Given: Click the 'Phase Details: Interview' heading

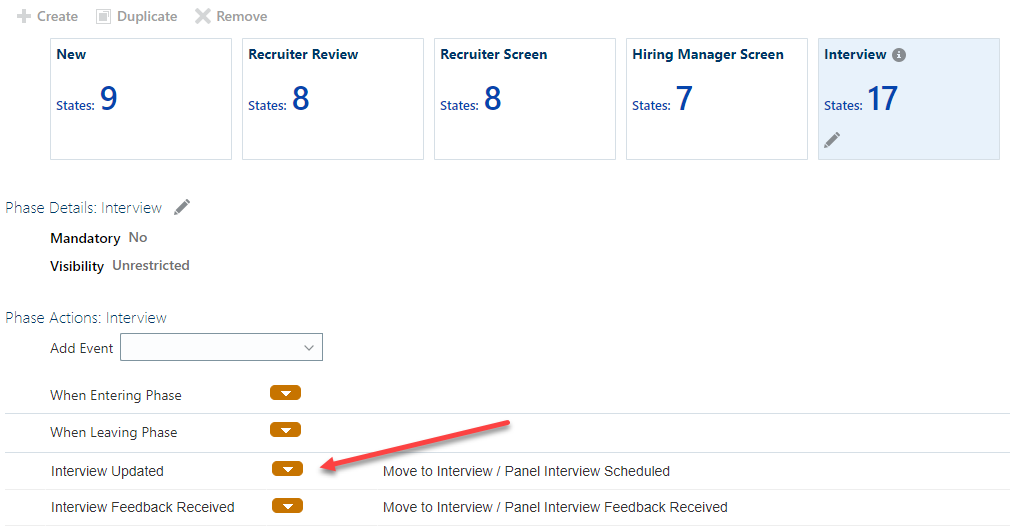Looking at the screenshot, I should 84,208.
